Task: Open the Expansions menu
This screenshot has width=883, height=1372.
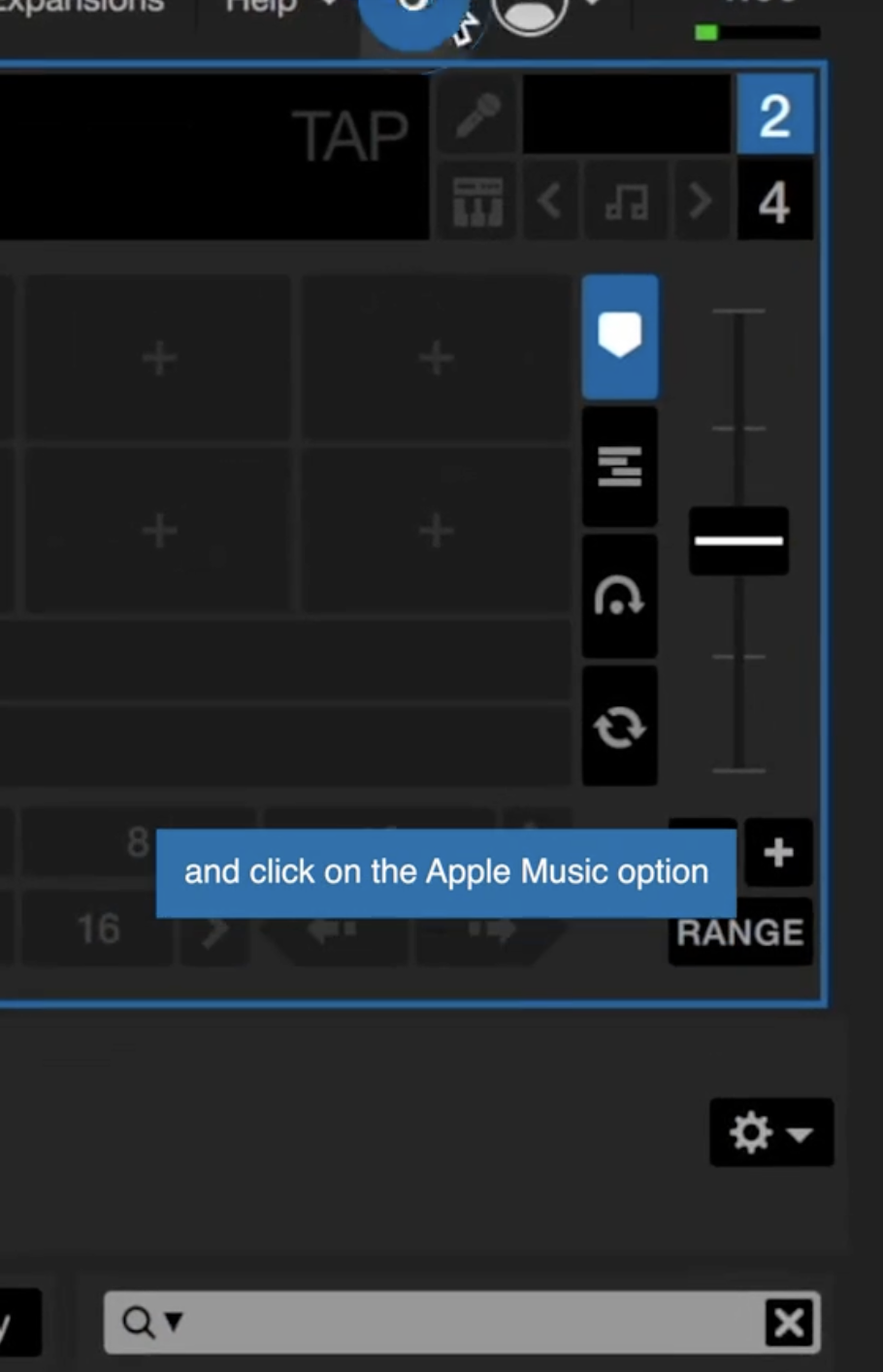Action: tap(82, 5)
